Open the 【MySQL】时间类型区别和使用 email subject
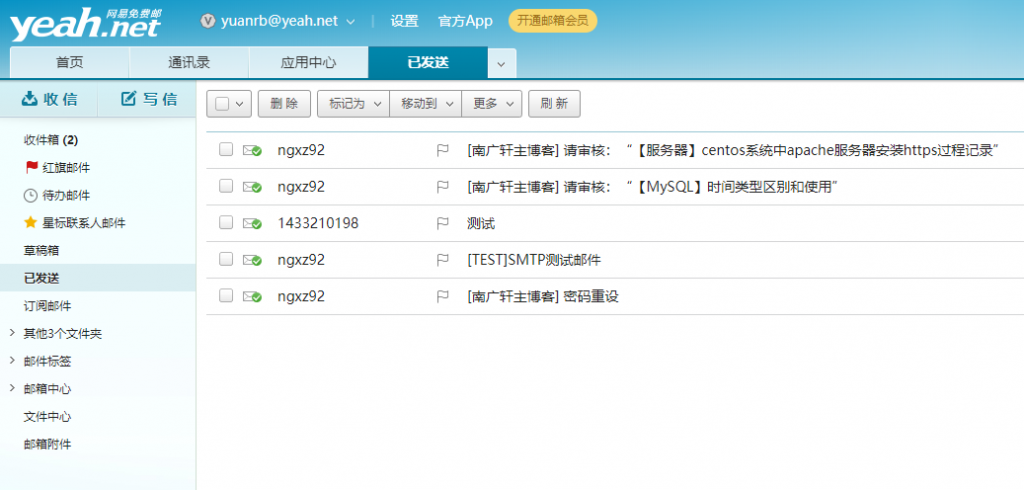 click(652, 187)
